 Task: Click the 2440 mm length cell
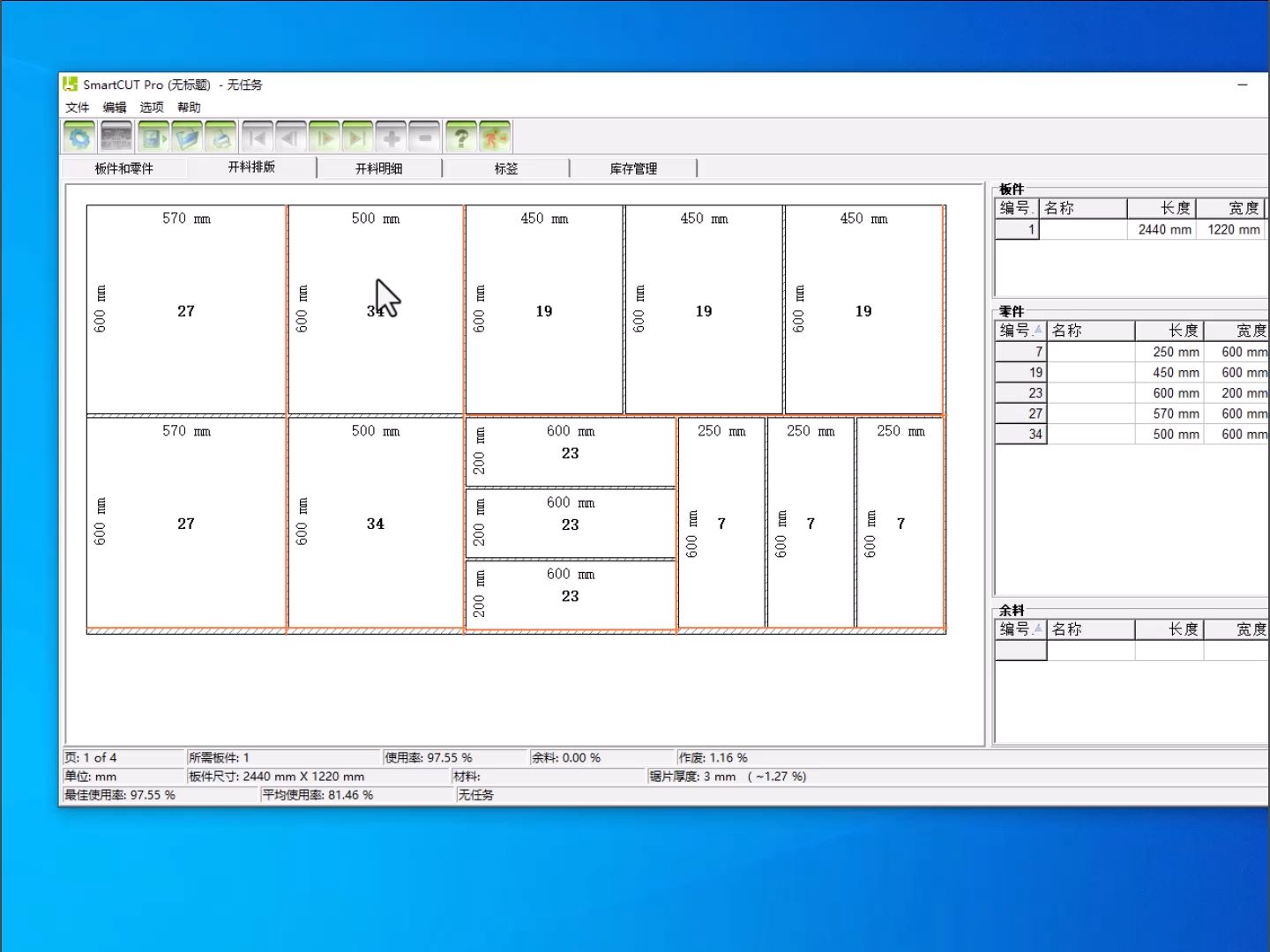pyautogui.click(x=1162, y=229)
